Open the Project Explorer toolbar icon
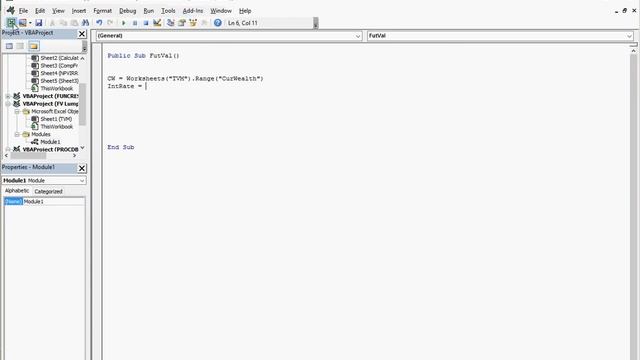The height and width of the screenshot is (360, 640). point(171,23)
